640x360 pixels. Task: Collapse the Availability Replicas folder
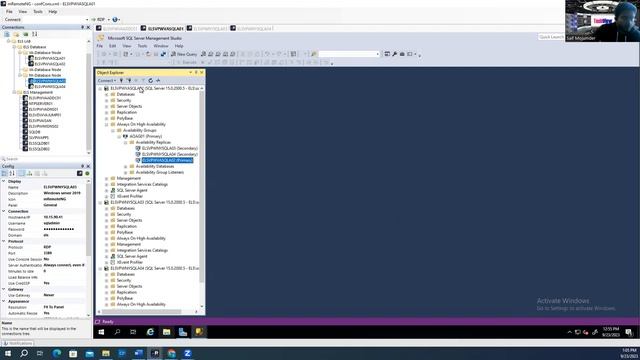[126, 142]
